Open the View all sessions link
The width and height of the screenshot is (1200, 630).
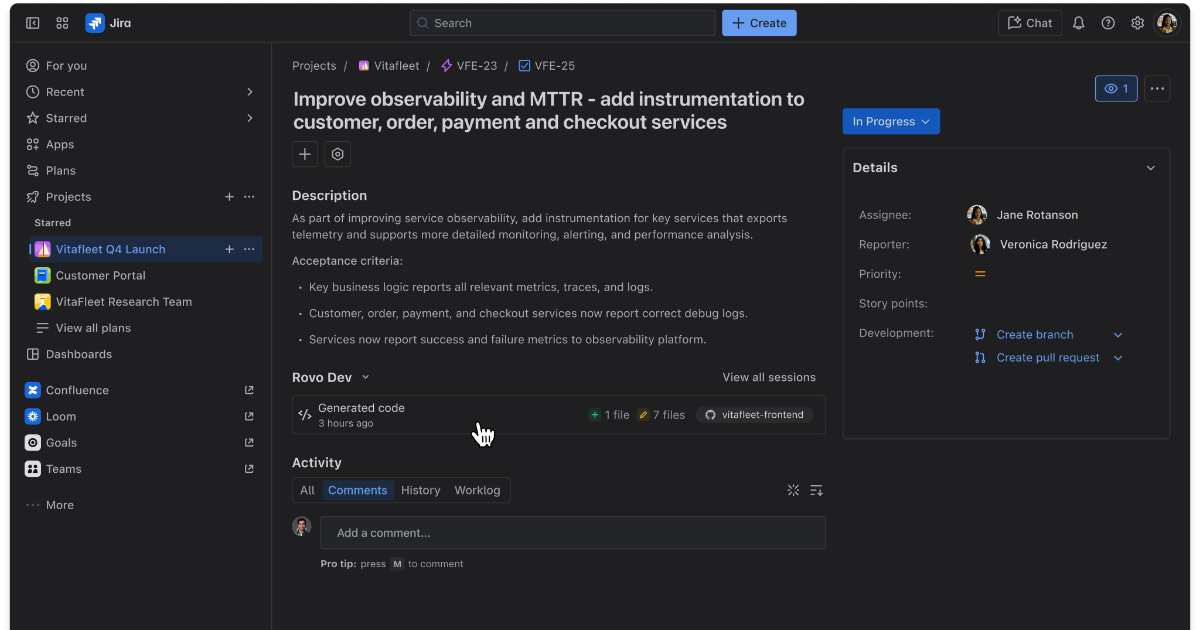tap(769, 377)
